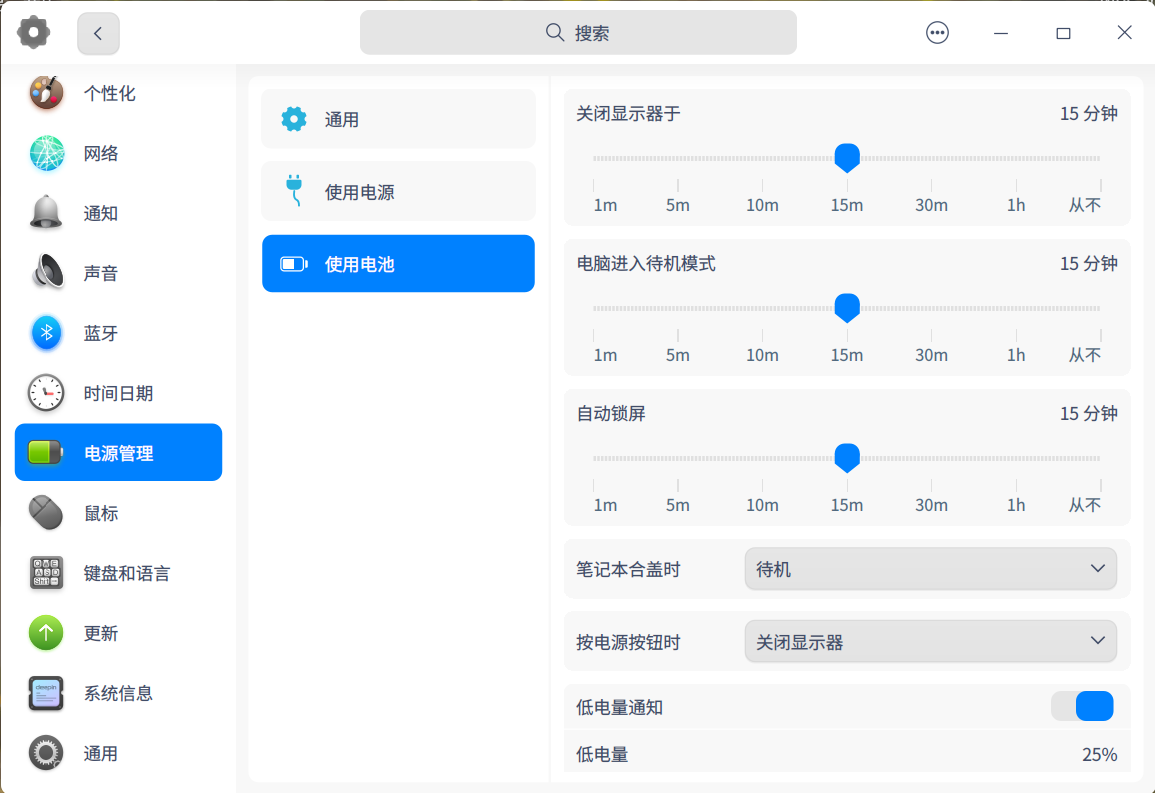
Task: Click the magnifier icon in search bar
Action: [555, 32]
